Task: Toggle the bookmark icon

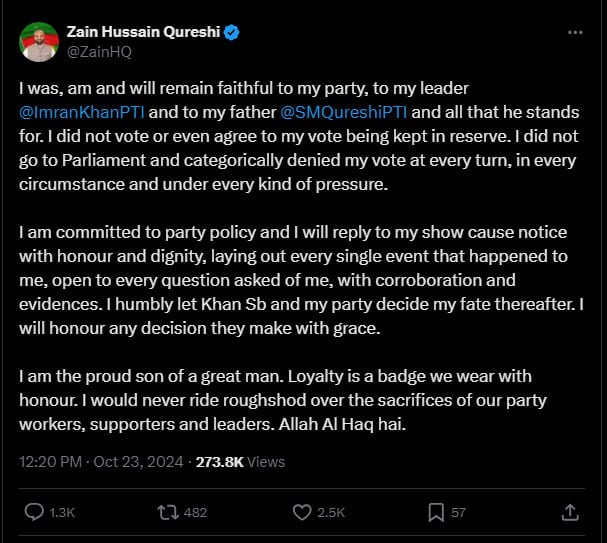Action: [x=436, y=512]
